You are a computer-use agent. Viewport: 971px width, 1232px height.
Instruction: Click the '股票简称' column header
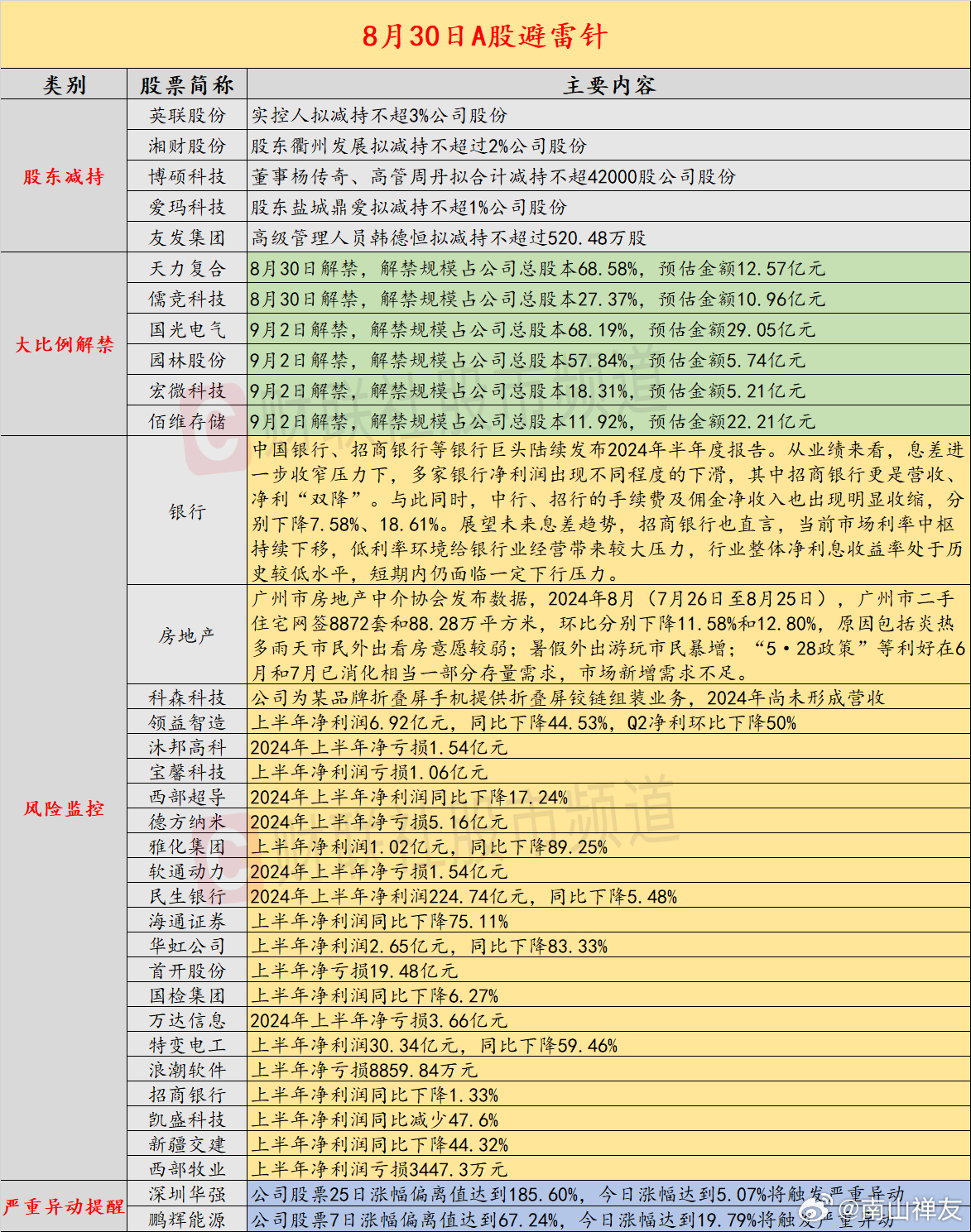[x=187, y=85]
